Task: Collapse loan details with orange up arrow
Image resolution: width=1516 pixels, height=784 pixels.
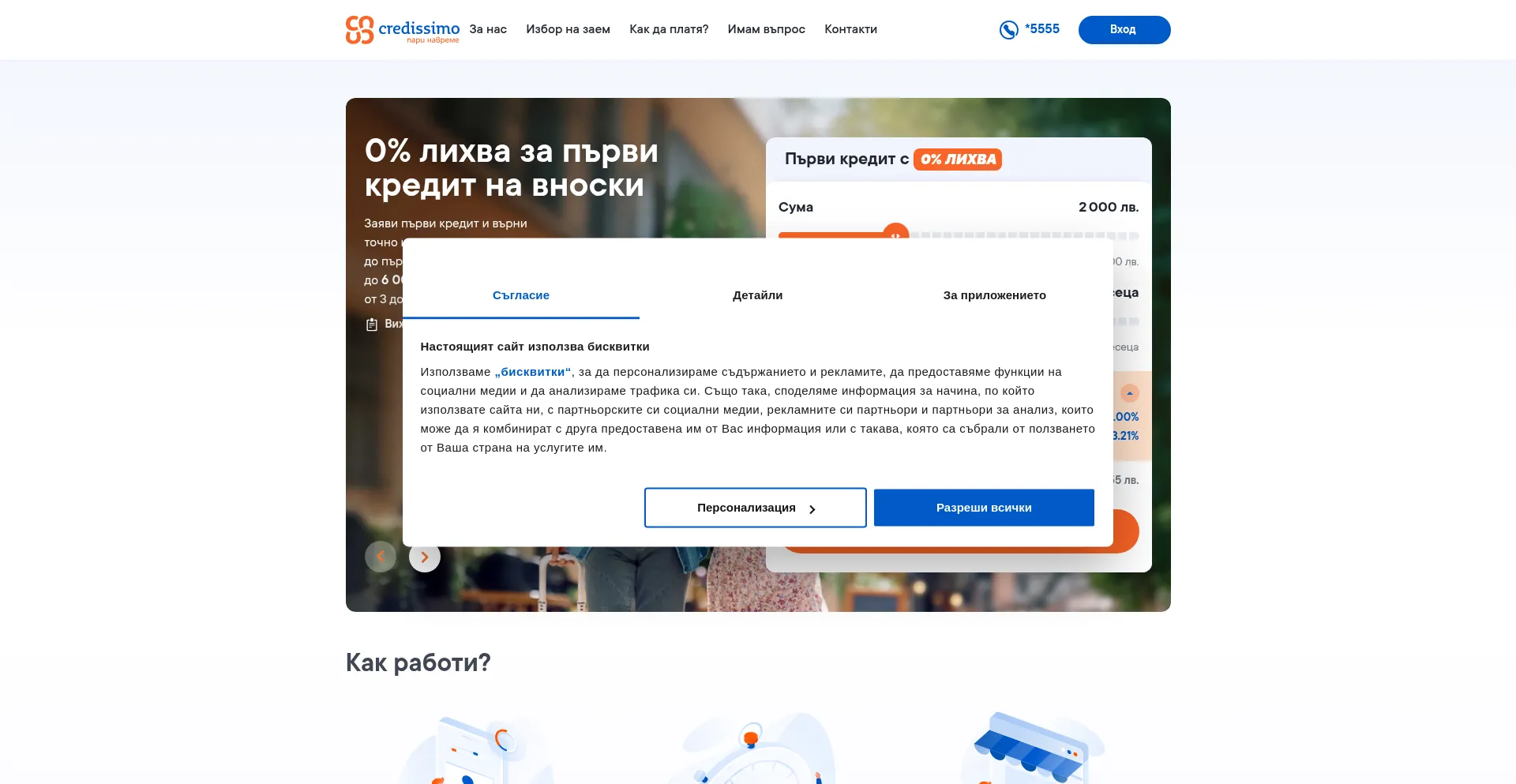Action: tap(1130, 393)
